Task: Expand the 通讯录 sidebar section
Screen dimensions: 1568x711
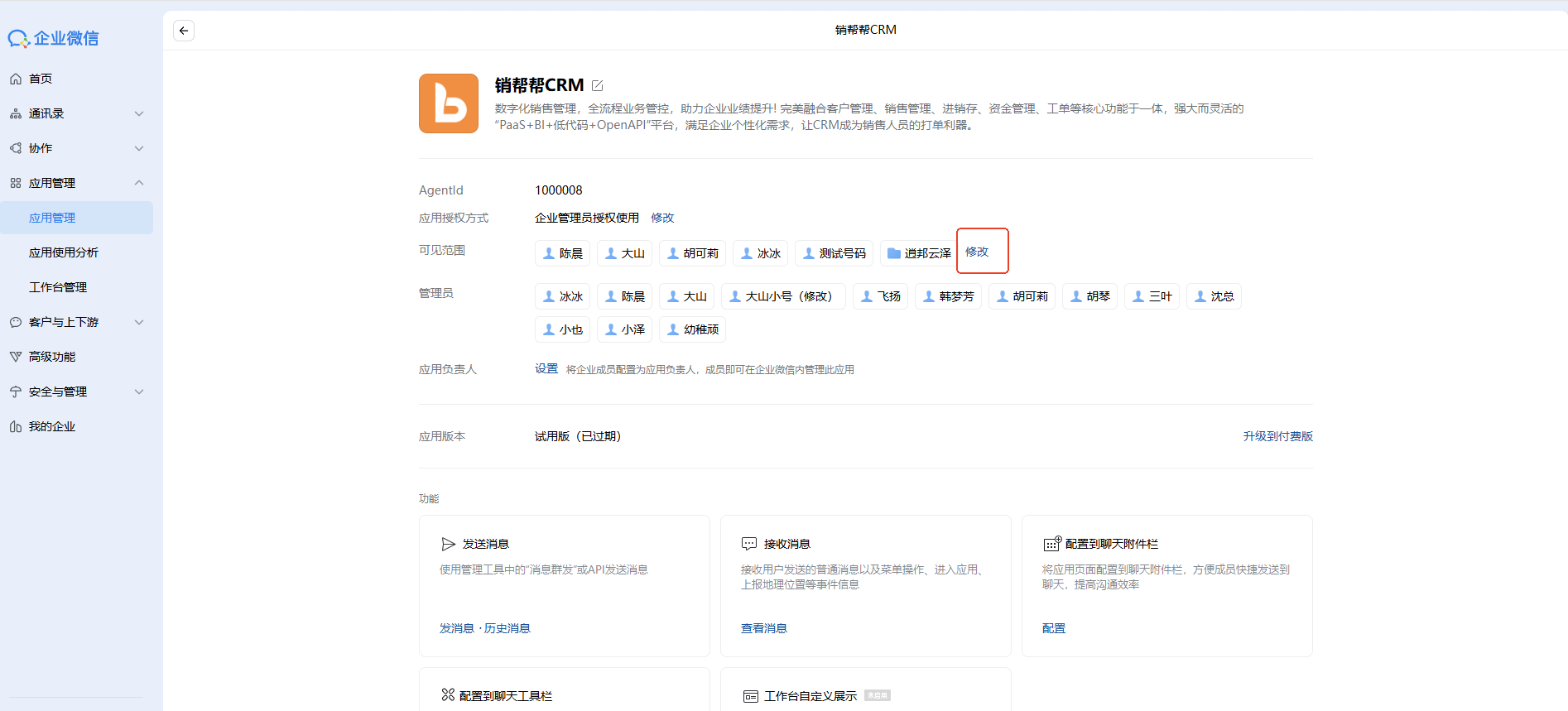Action: click(x=139, y=113)
